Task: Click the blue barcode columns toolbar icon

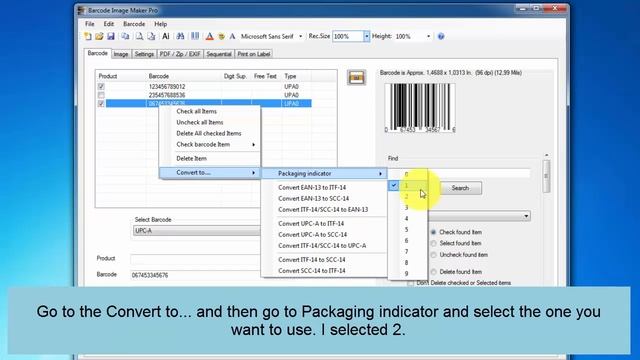Action: (195, 36)
